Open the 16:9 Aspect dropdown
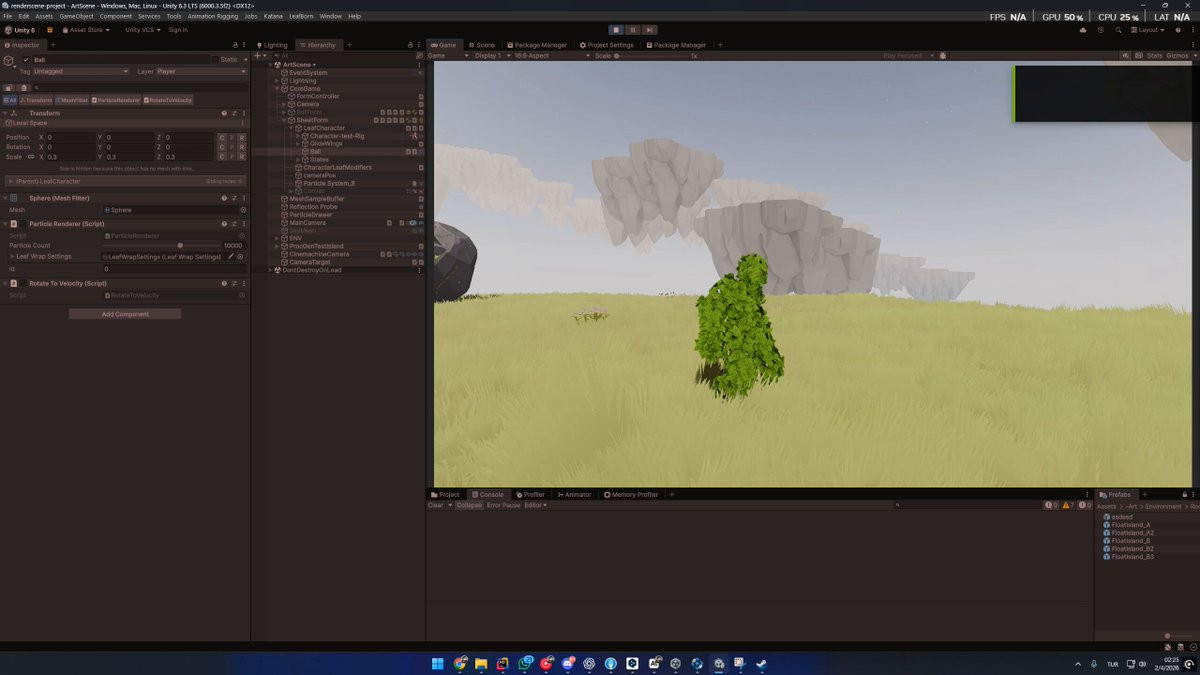 coord(551,56)
